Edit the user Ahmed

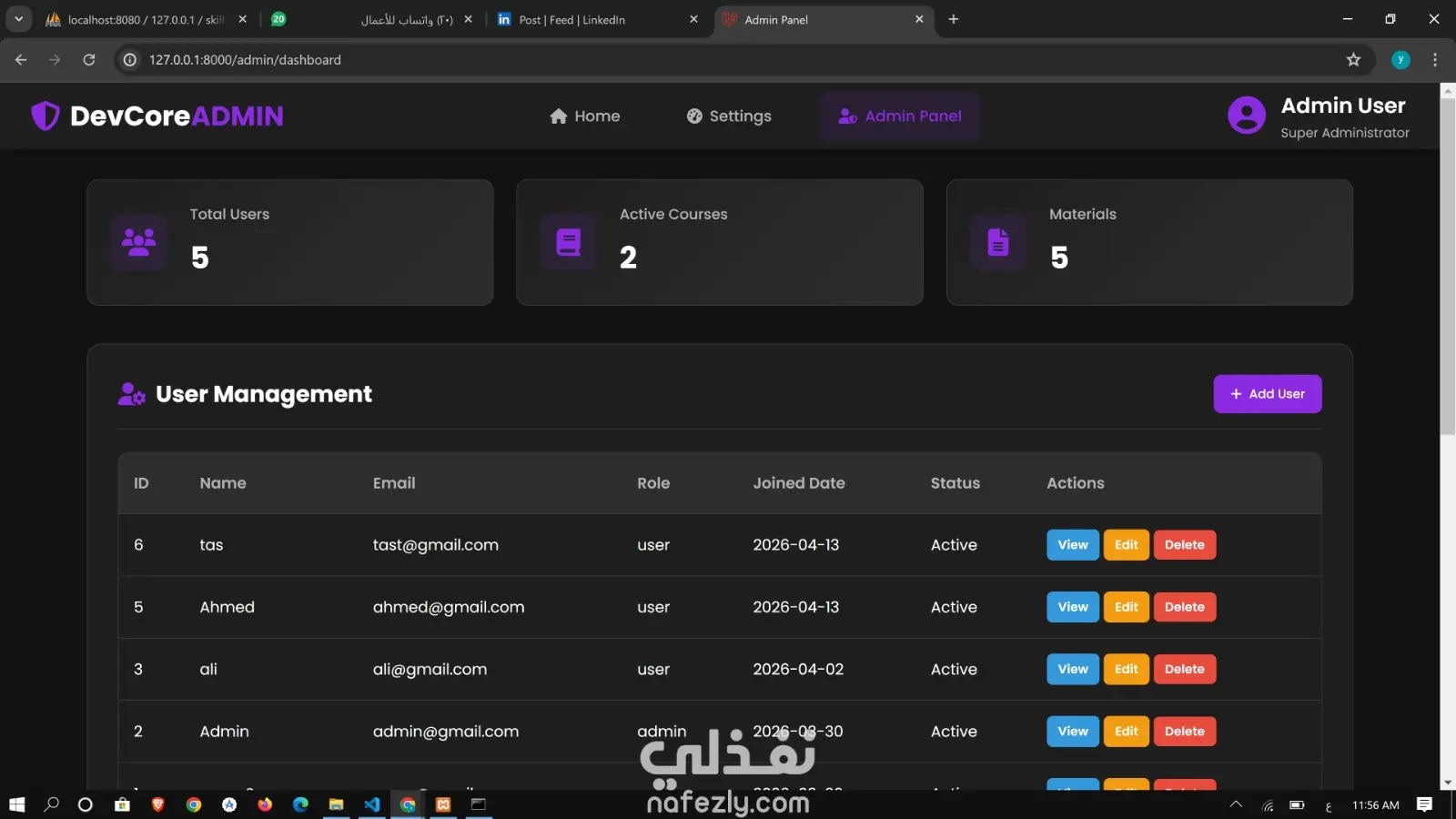point(1126,607)
